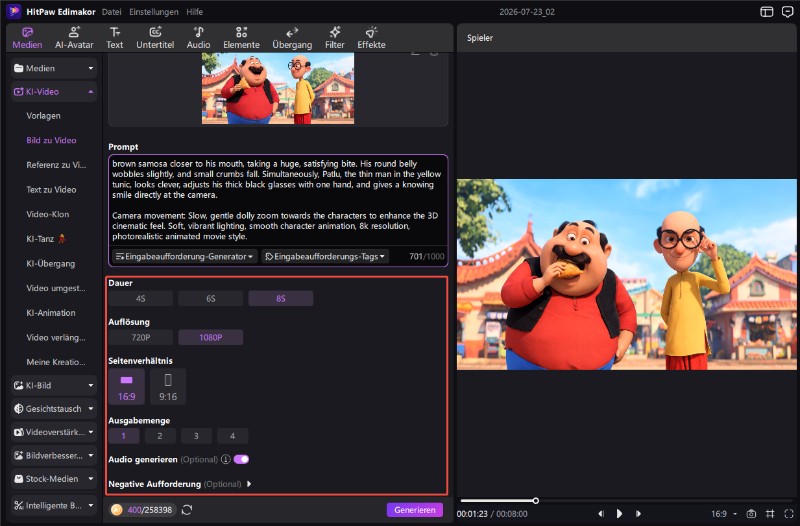Set Ausgabemenge to 2
The width and height of the screenshot is (800, 526).
pos(160,436)
